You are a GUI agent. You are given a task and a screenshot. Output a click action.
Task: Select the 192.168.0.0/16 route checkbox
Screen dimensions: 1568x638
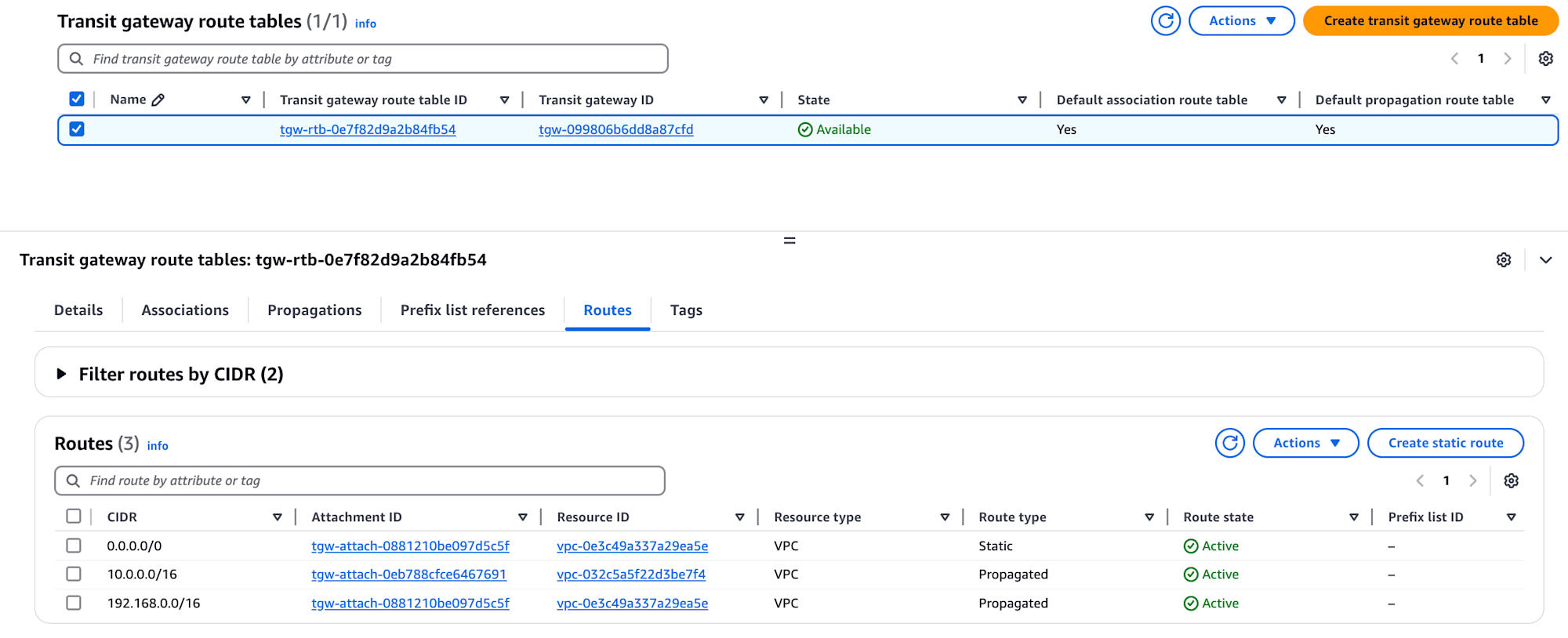(74, 603)
